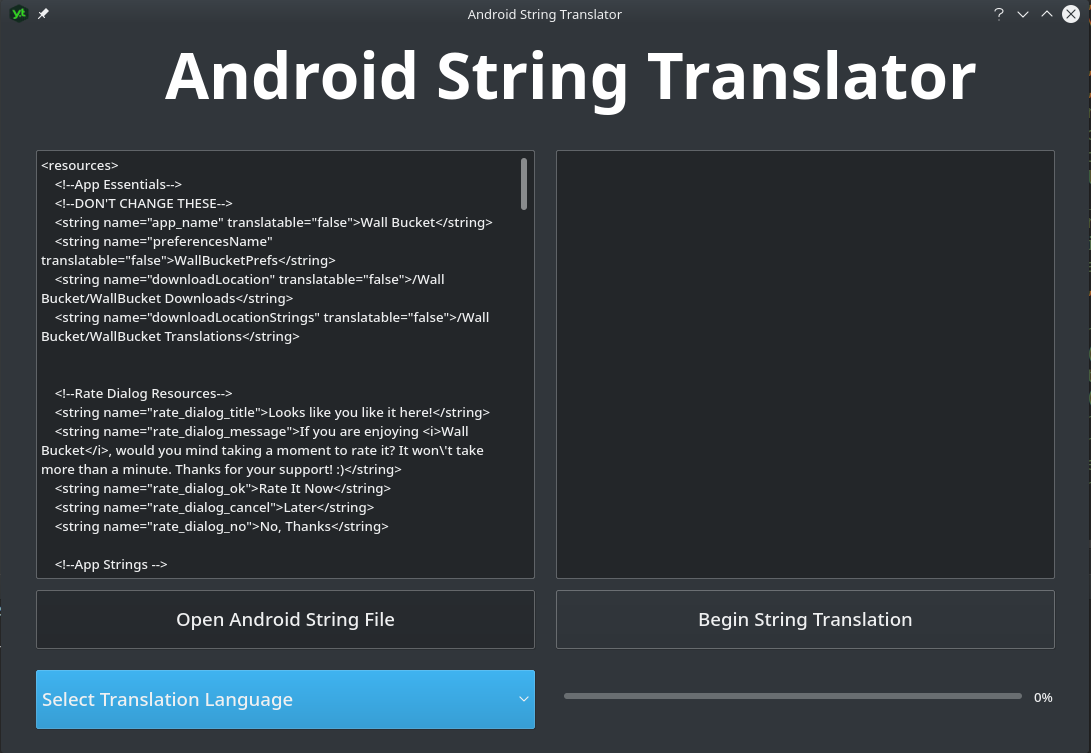Open the help question mark button

click(x=998, y=14)
